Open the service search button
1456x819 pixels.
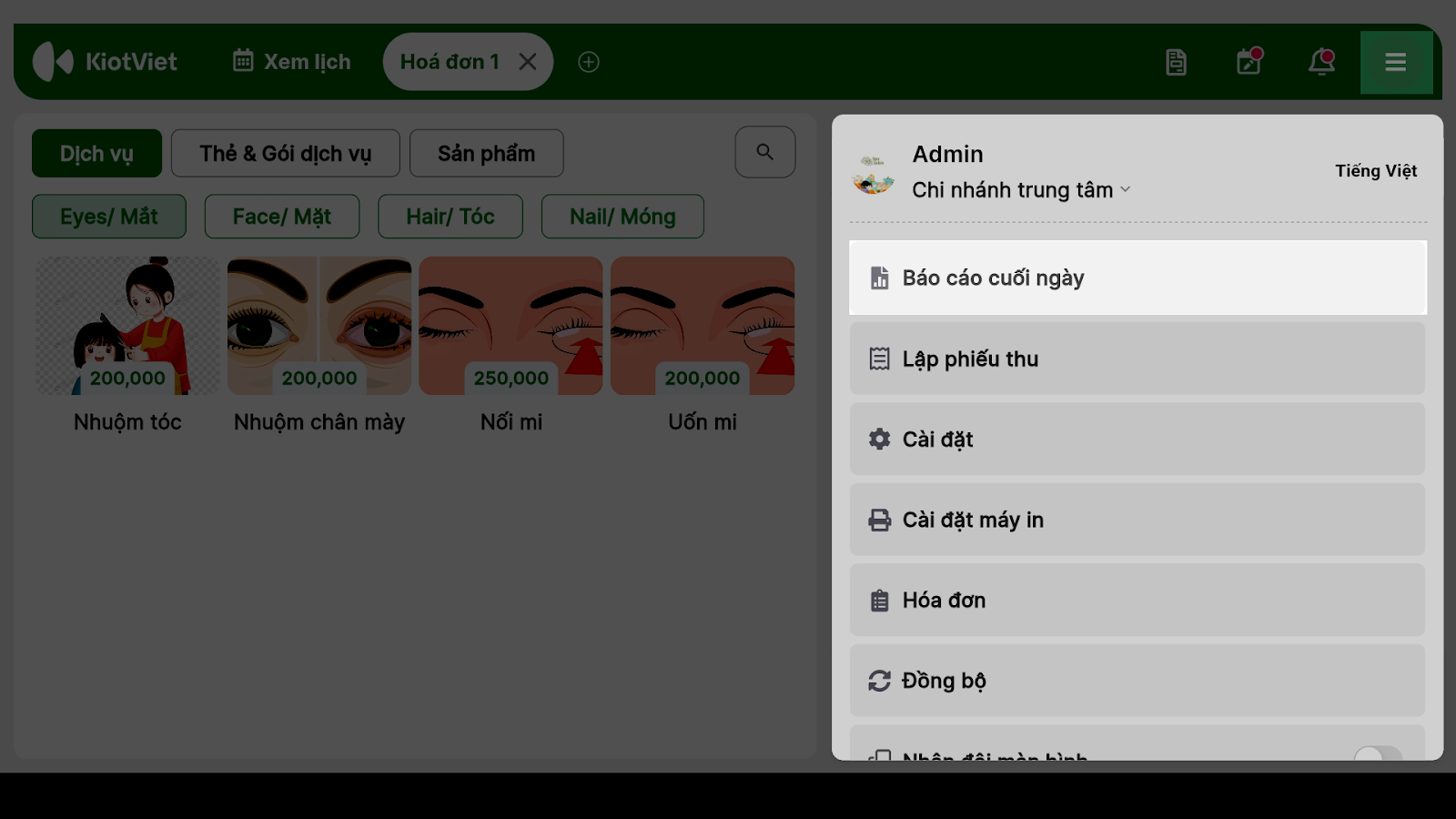point(765,152)
